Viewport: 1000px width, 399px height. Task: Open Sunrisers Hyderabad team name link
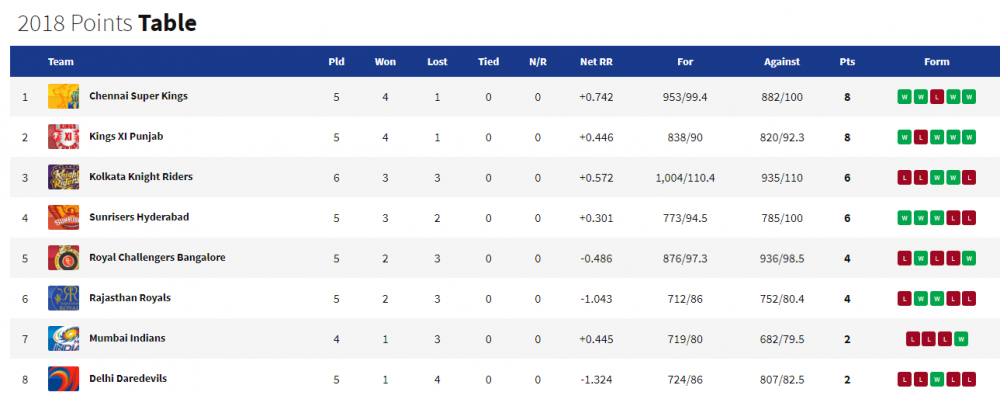click(x=139, y=217)
